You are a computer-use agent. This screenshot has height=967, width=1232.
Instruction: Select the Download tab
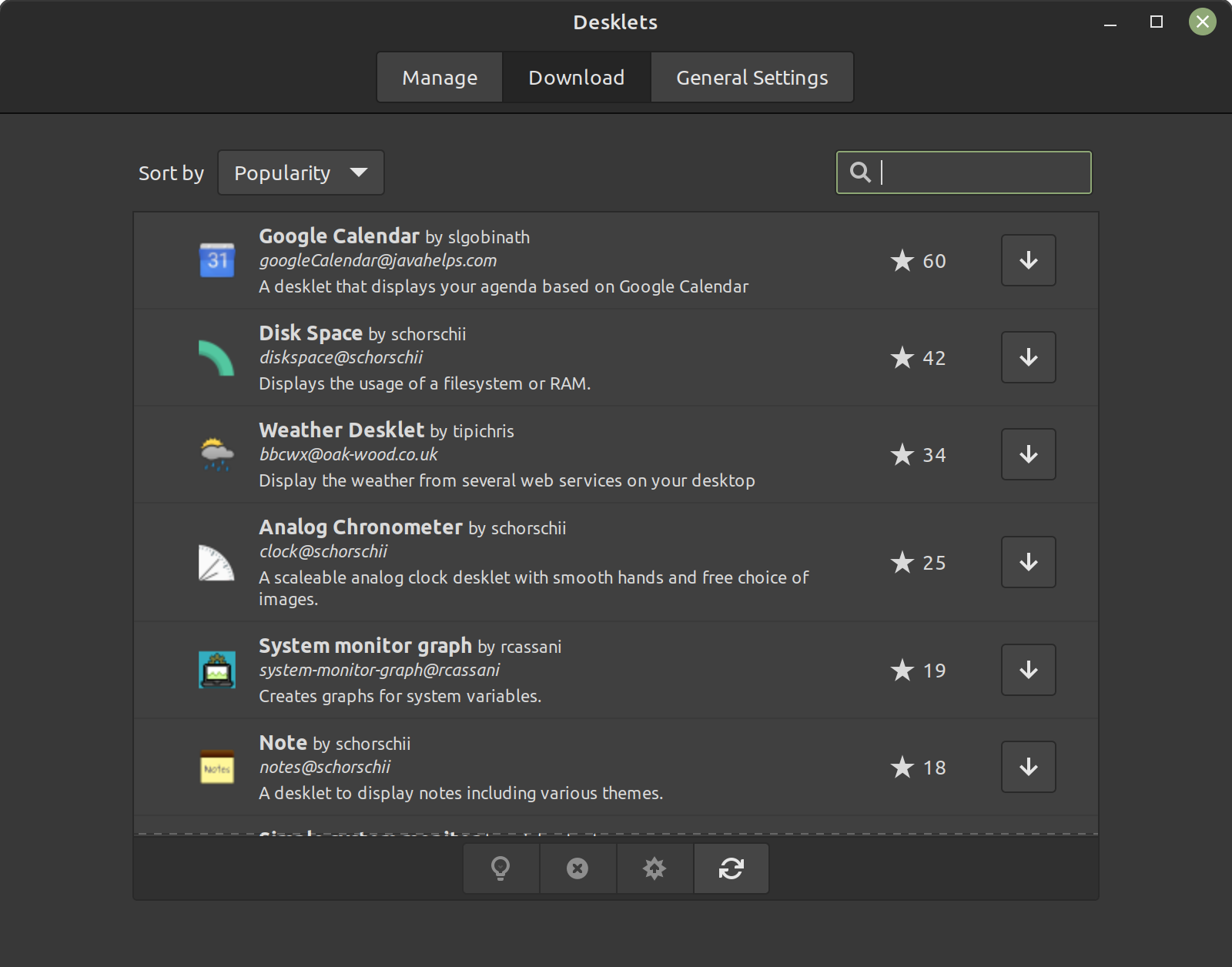tap(575, 77)
